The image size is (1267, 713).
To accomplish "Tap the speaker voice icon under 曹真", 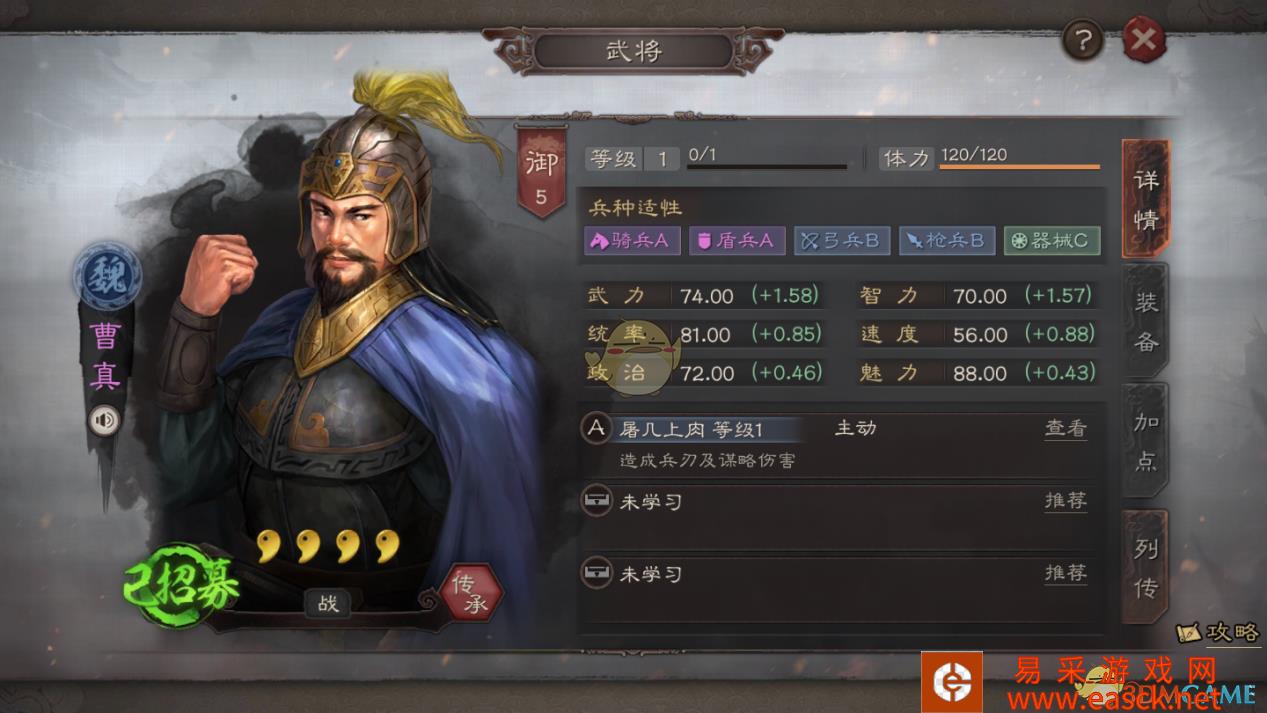I will (104, 420).
